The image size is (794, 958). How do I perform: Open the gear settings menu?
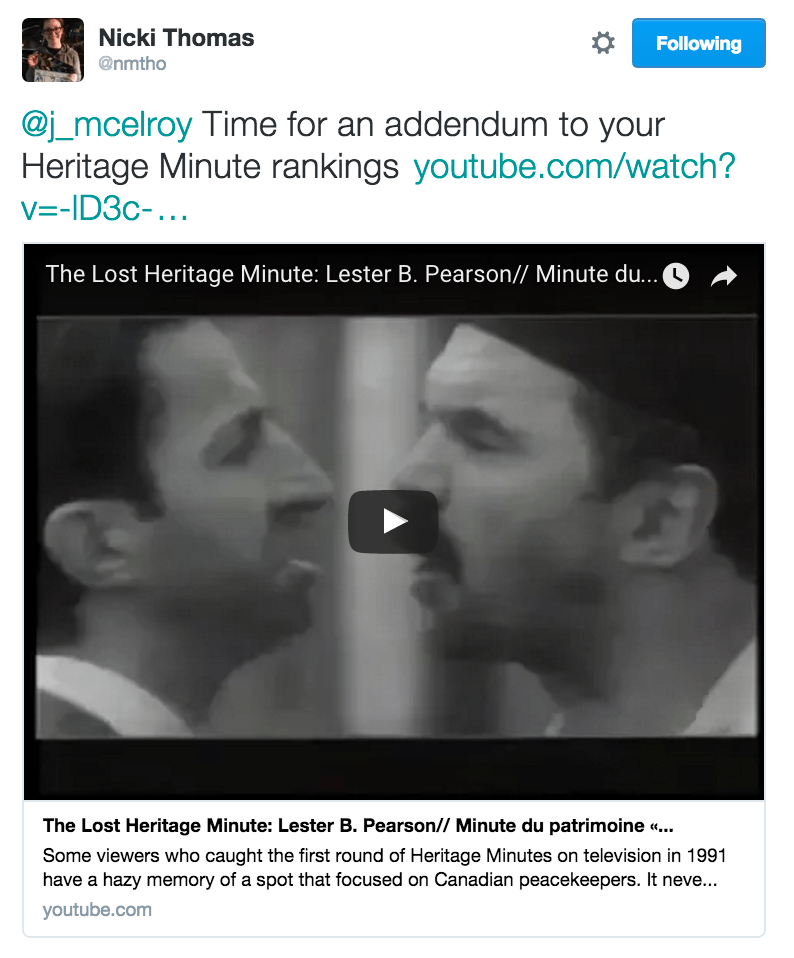pyautogui.click(x=603, y=43)
